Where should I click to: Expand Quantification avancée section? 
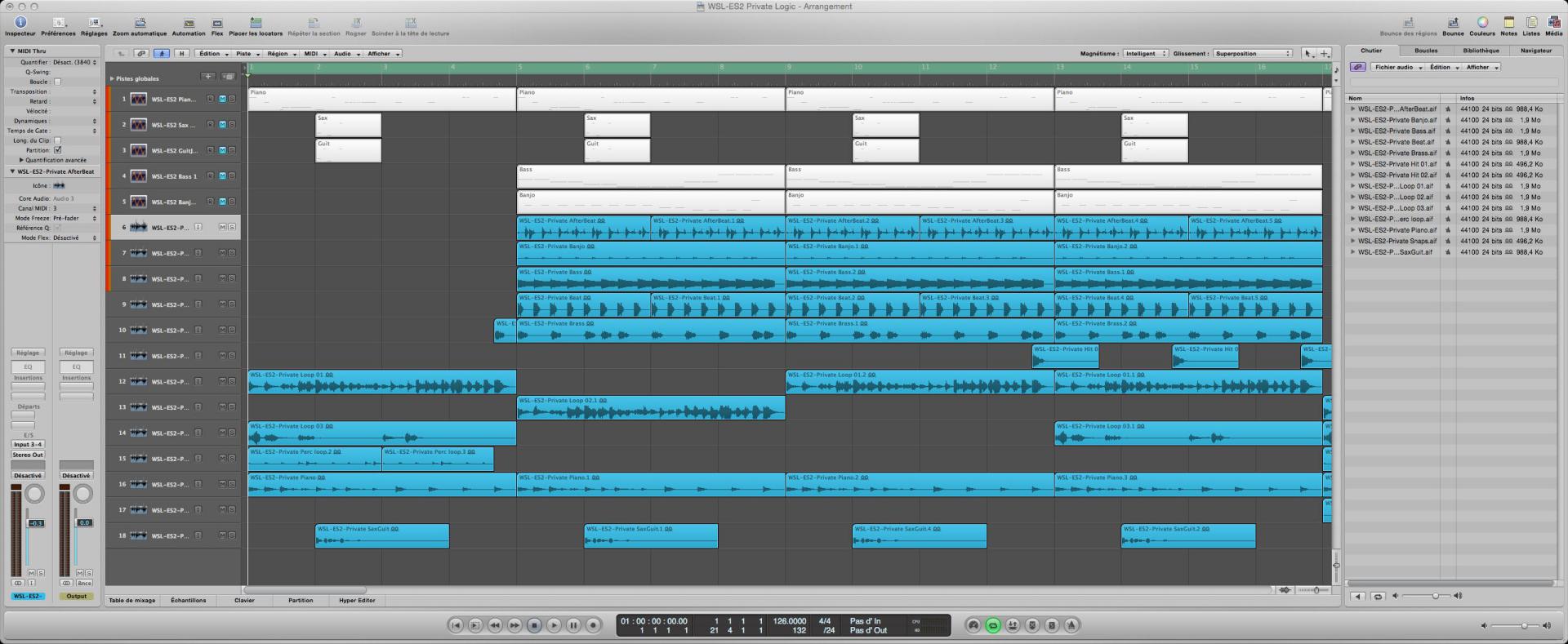[x=21, y=160]
